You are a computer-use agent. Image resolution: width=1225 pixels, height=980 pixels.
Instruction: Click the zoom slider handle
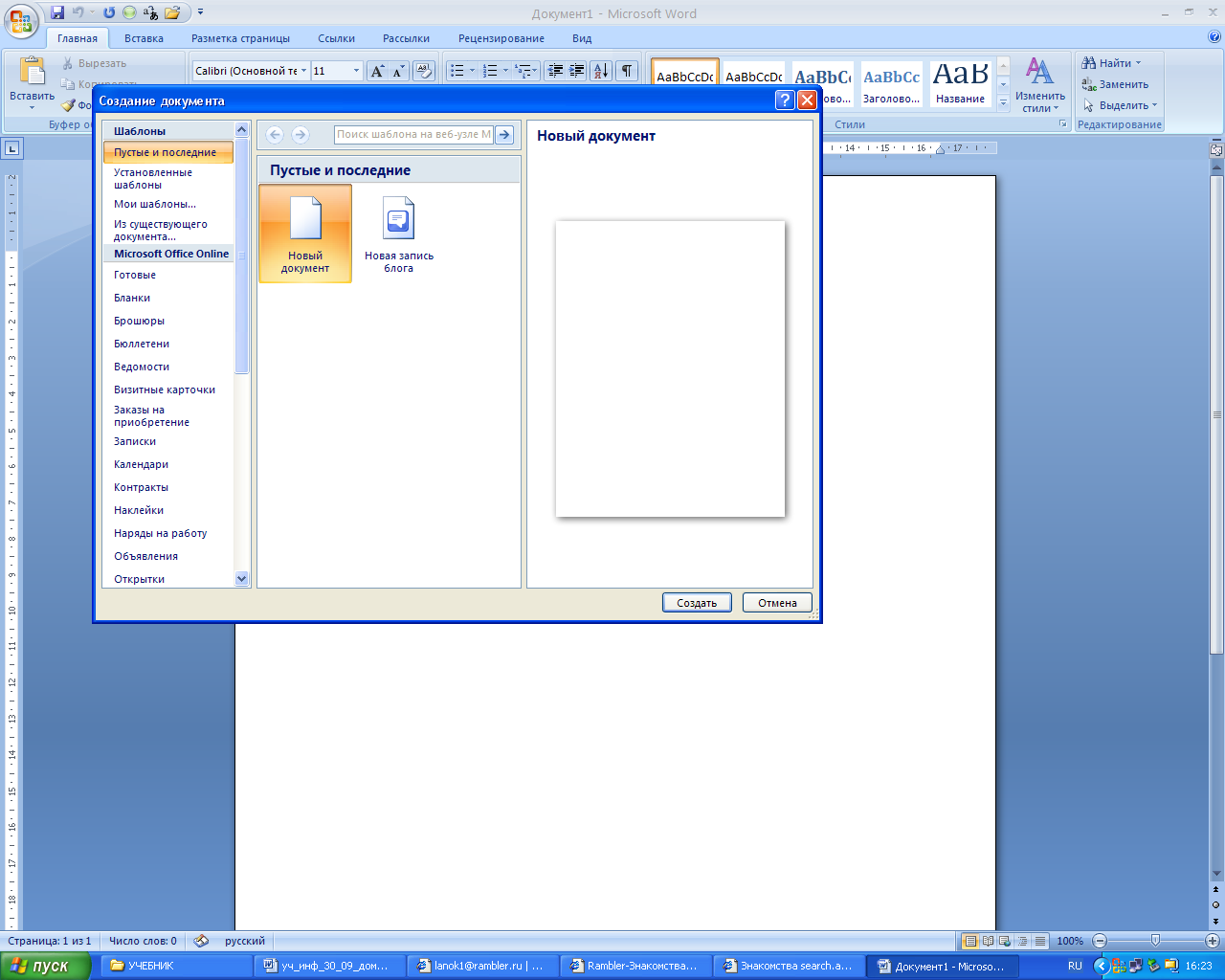[1155, 941]
